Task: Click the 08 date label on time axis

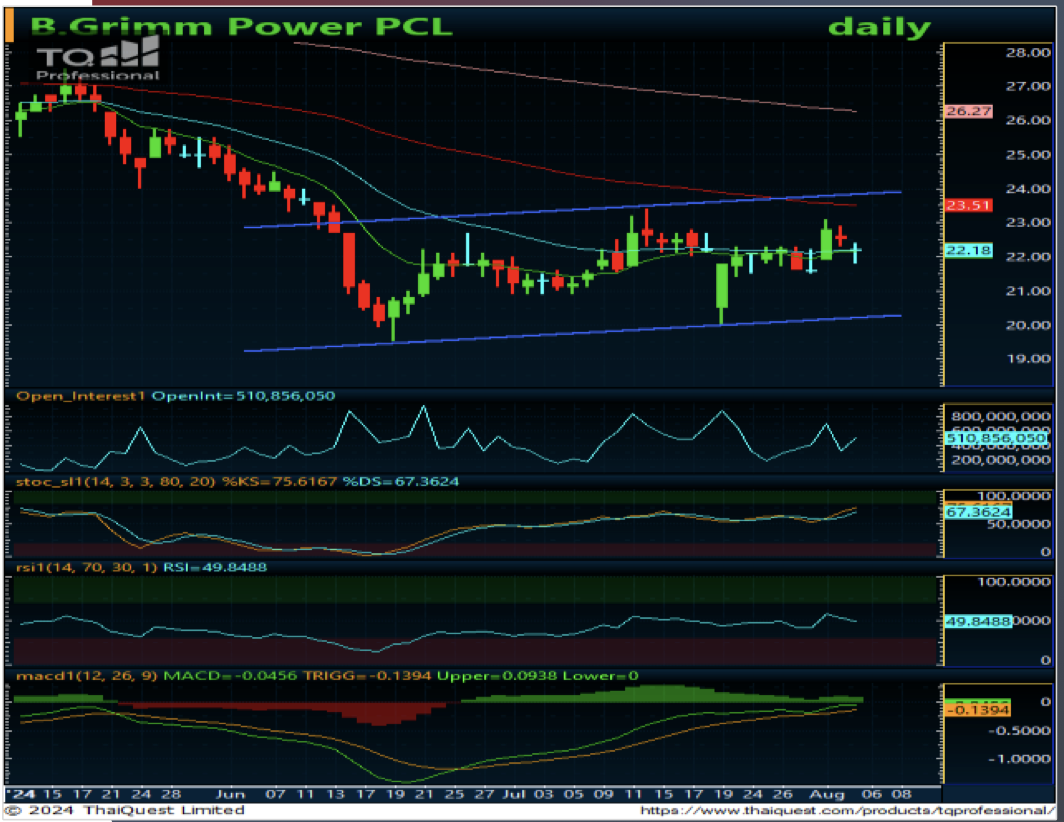Action: (x=902, y=793)
